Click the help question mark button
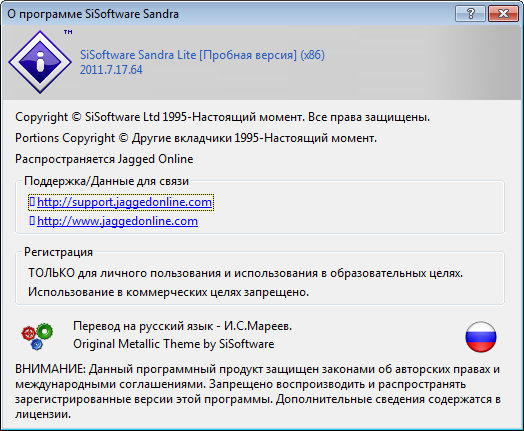 point(470,14)
